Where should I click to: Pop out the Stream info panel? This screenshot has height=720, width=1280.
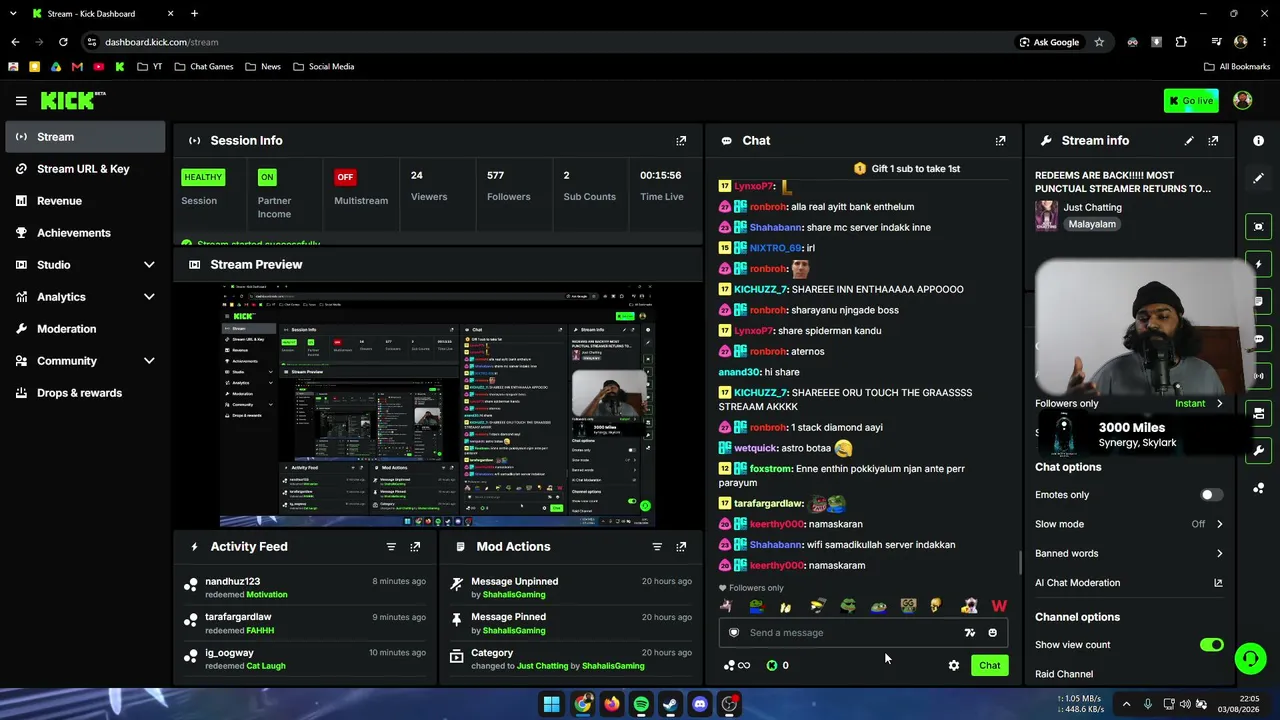tap(1213, 141)
